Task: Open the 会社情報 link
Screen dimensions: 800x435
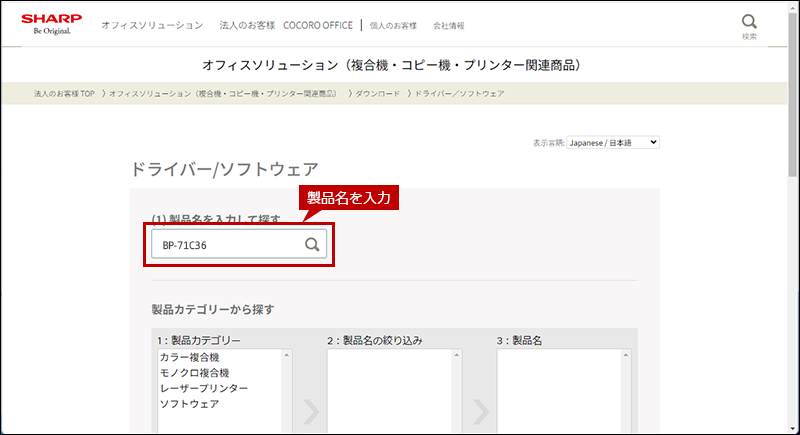Action: click(448, 25)
